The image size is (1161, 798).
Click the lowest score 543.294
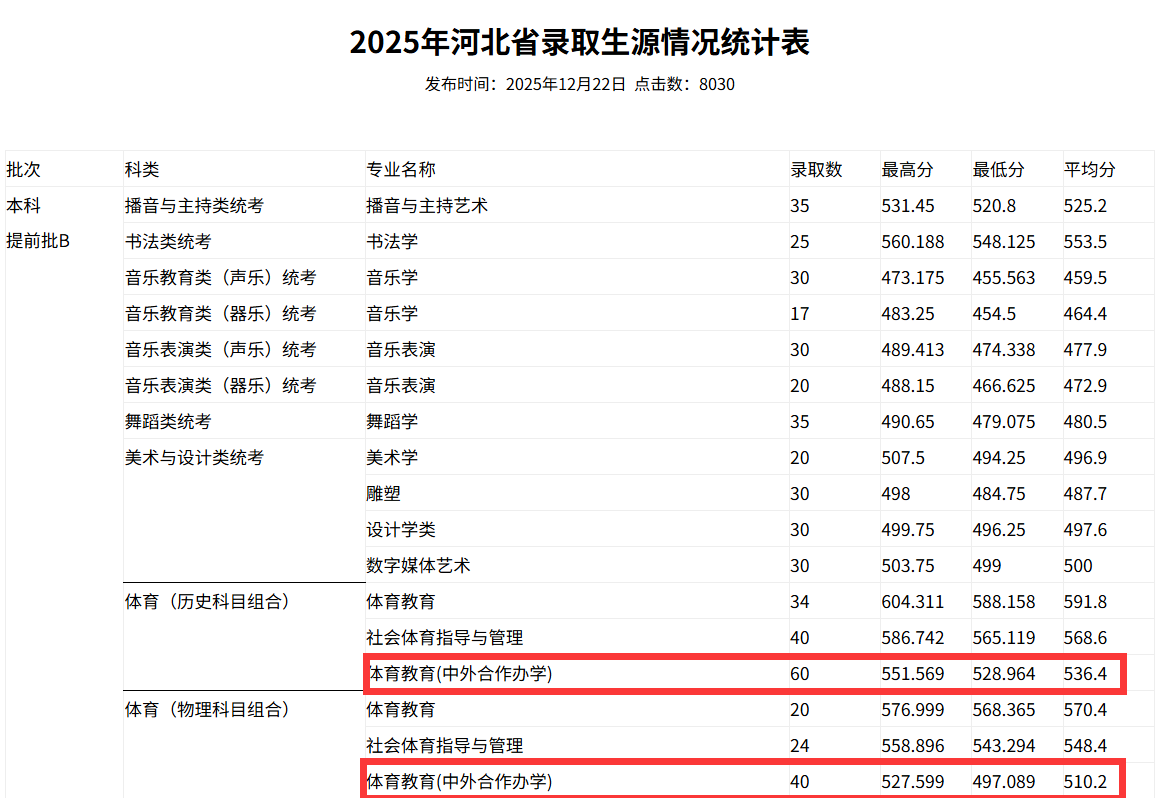[1004, 746]
